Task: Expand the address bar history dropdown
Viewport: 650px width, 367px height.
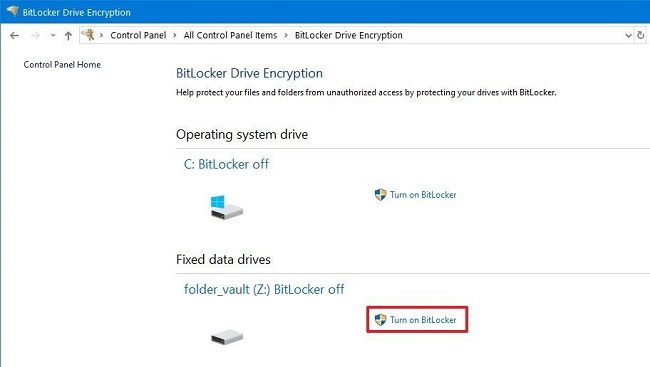Action: [628, 36]
